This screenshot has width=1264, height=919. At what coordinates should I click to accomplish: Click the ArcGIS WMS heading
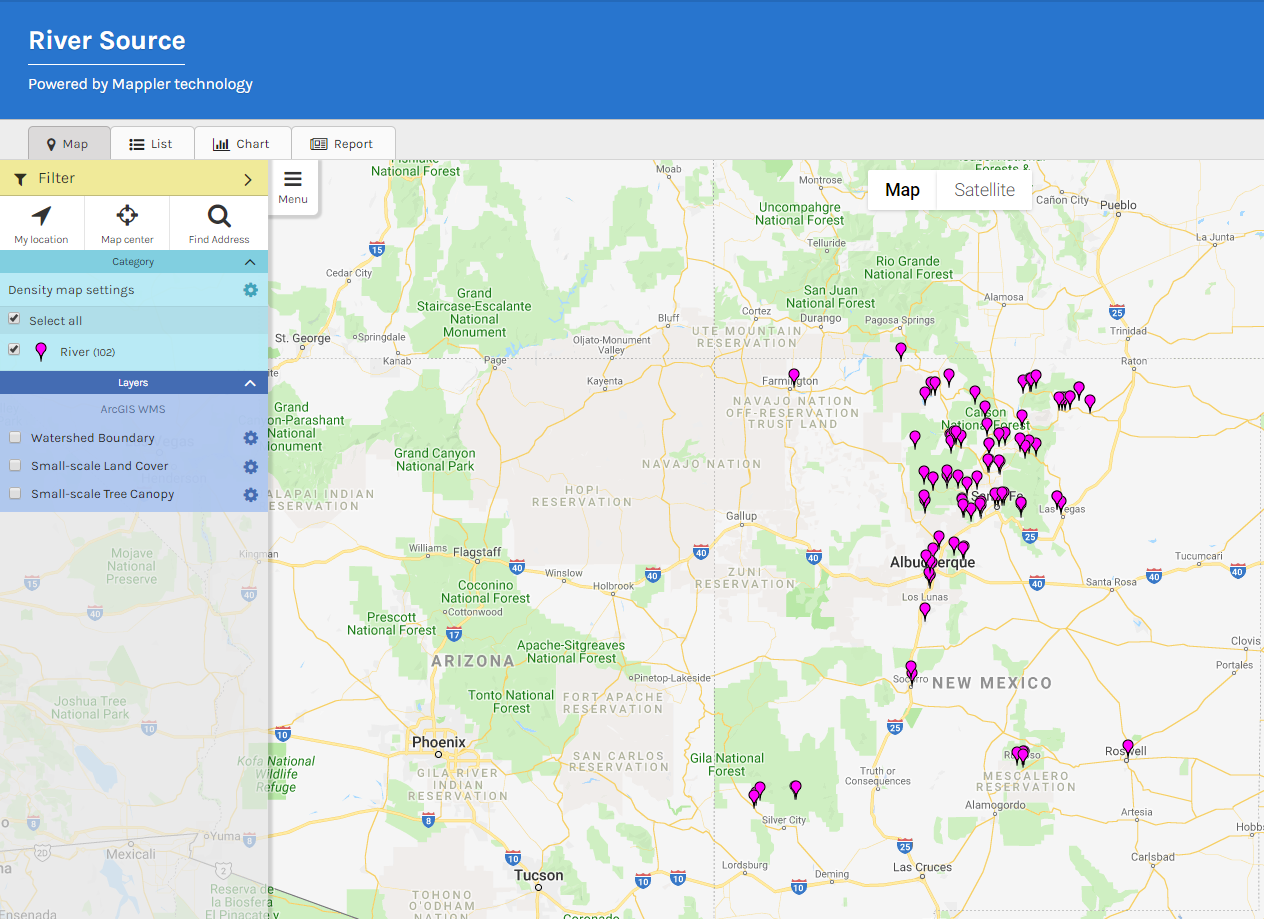(x=133, y=409)
